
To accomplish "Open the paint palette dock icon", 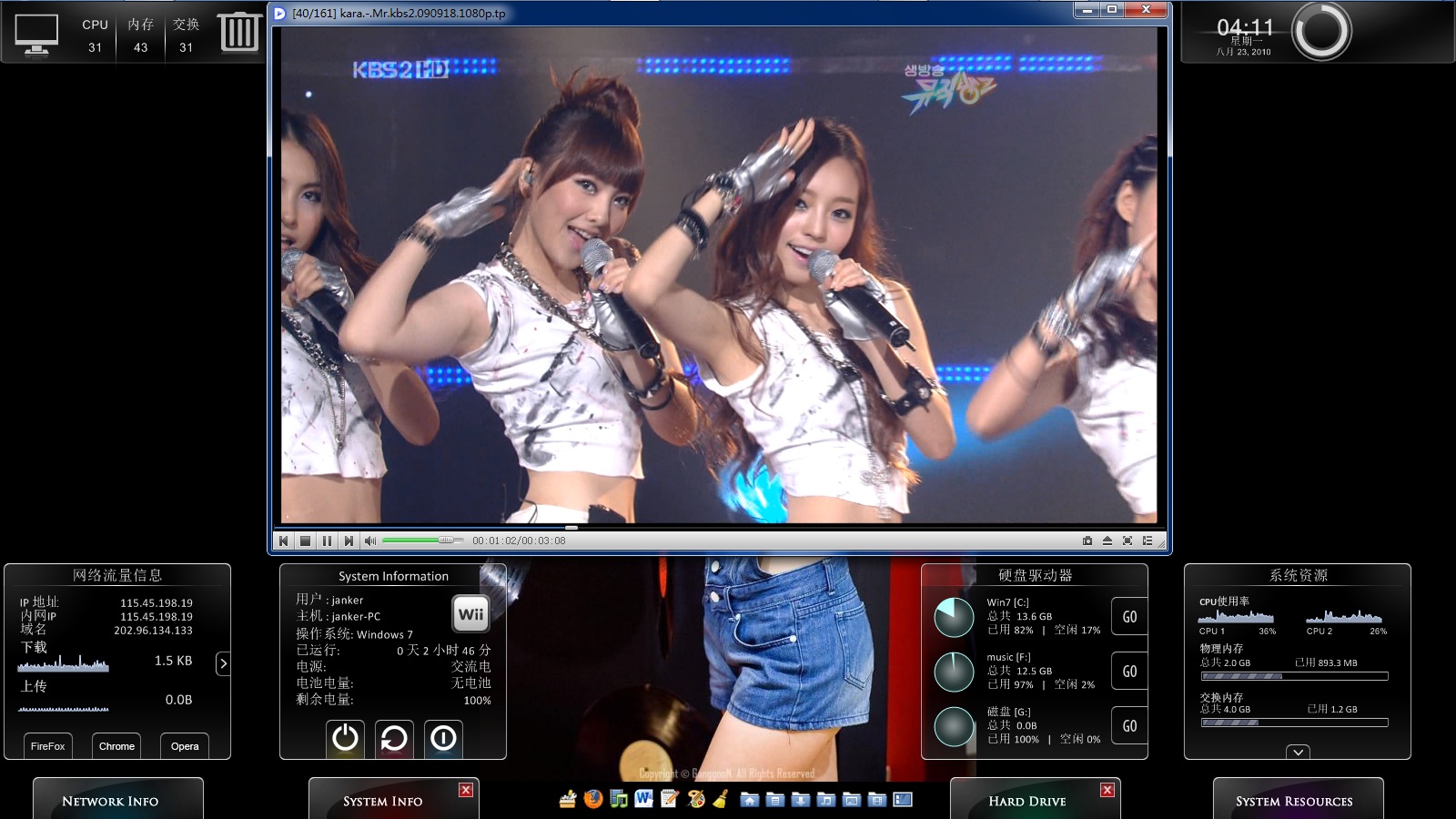I will tap(696, 799).
